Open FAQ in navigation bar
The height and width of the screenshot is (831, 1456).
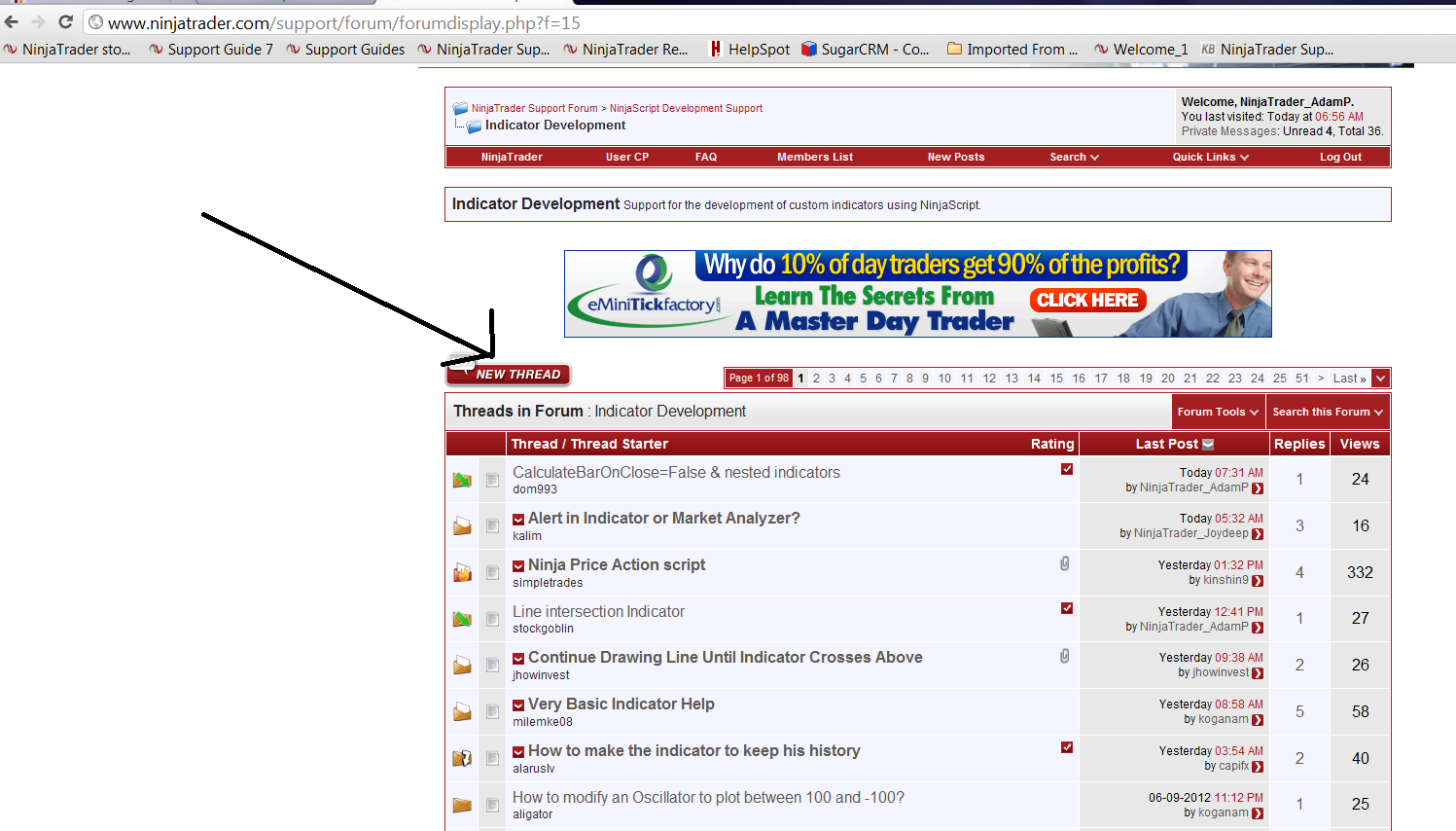(706, 157)
